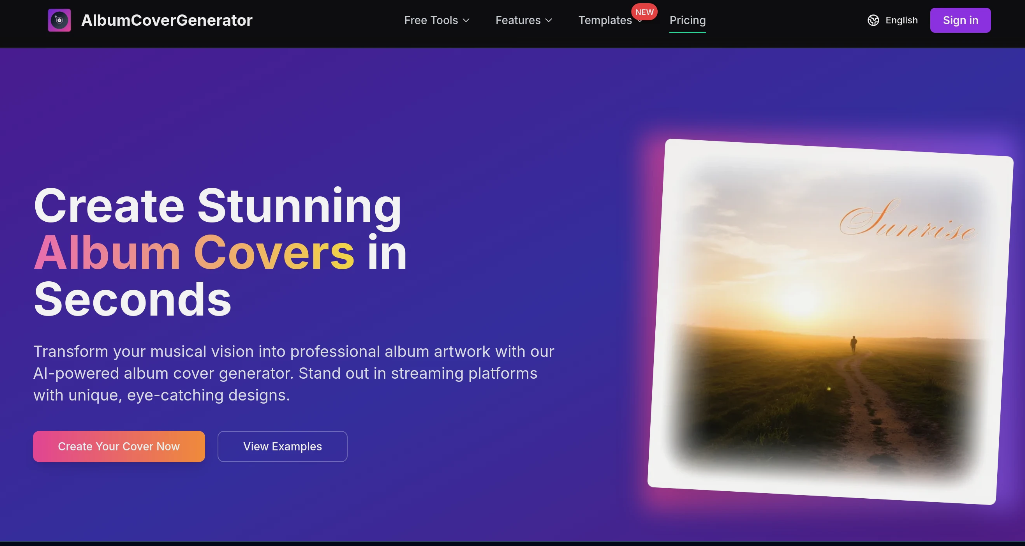
Task: Click the chevron arrow beside Free Tools
Action: (x=466, y=21)
